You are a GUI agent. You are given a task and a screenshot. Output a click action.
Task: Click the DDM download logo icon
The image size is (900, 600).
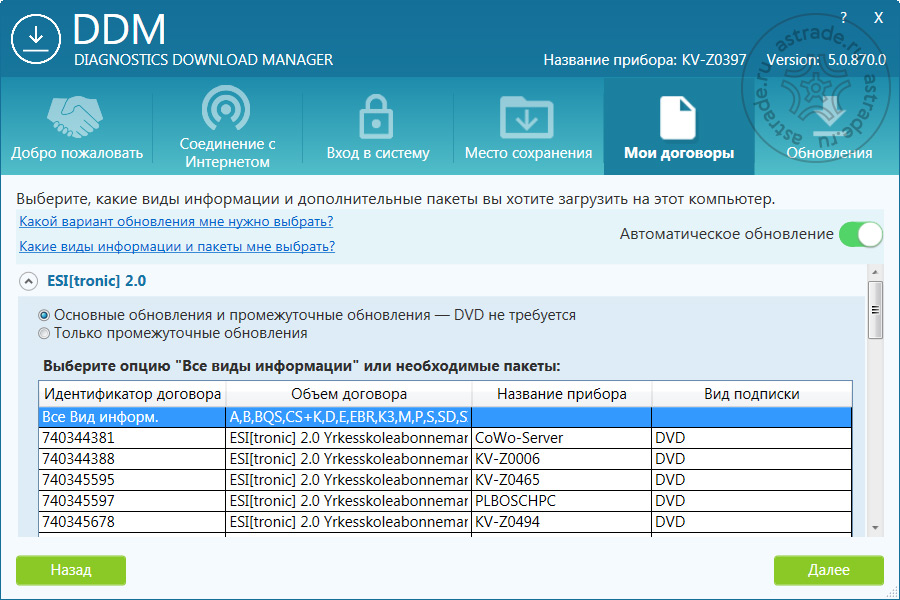36,38
